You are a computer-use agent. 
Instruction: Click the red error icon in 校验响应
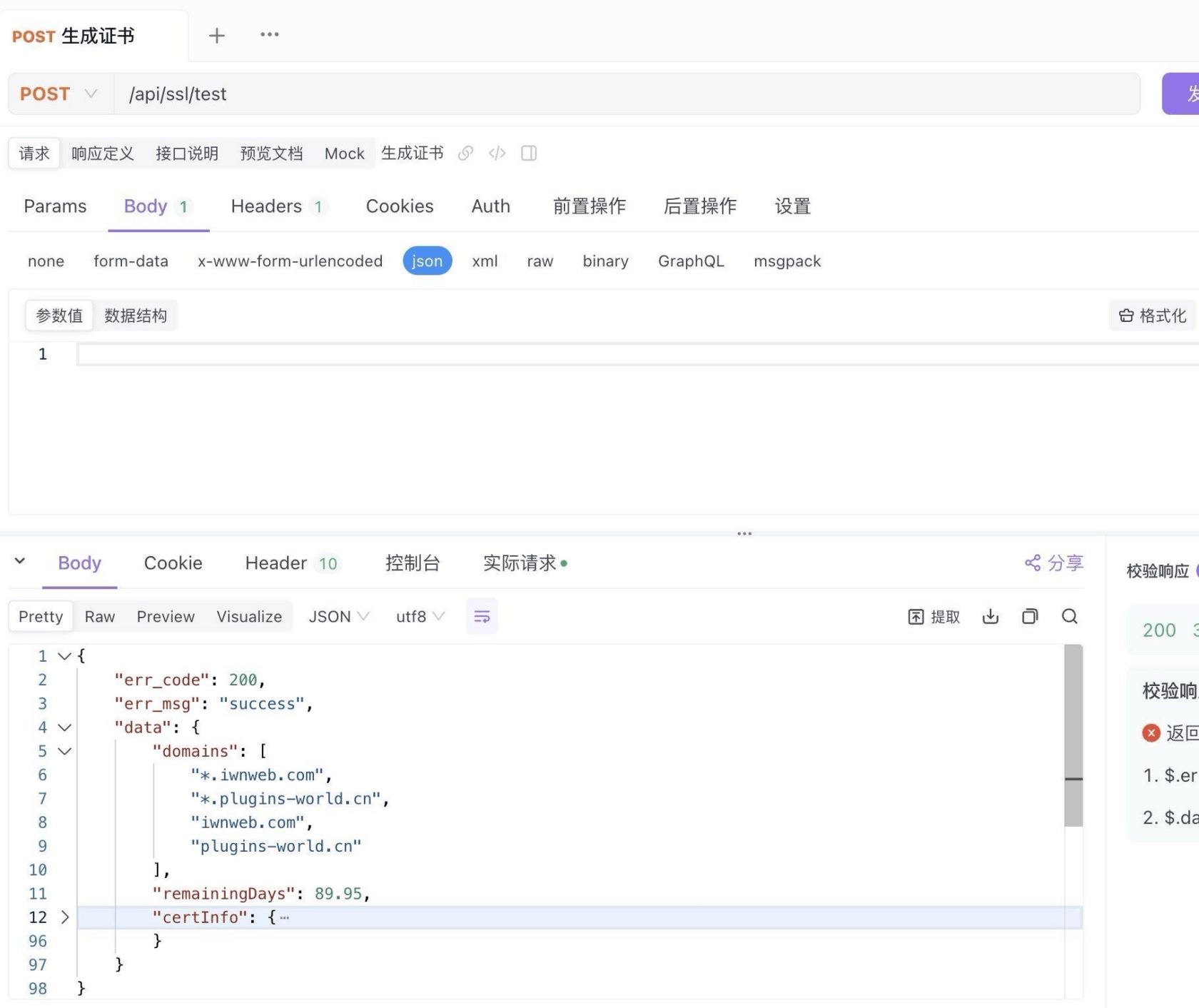(1151, 733)
